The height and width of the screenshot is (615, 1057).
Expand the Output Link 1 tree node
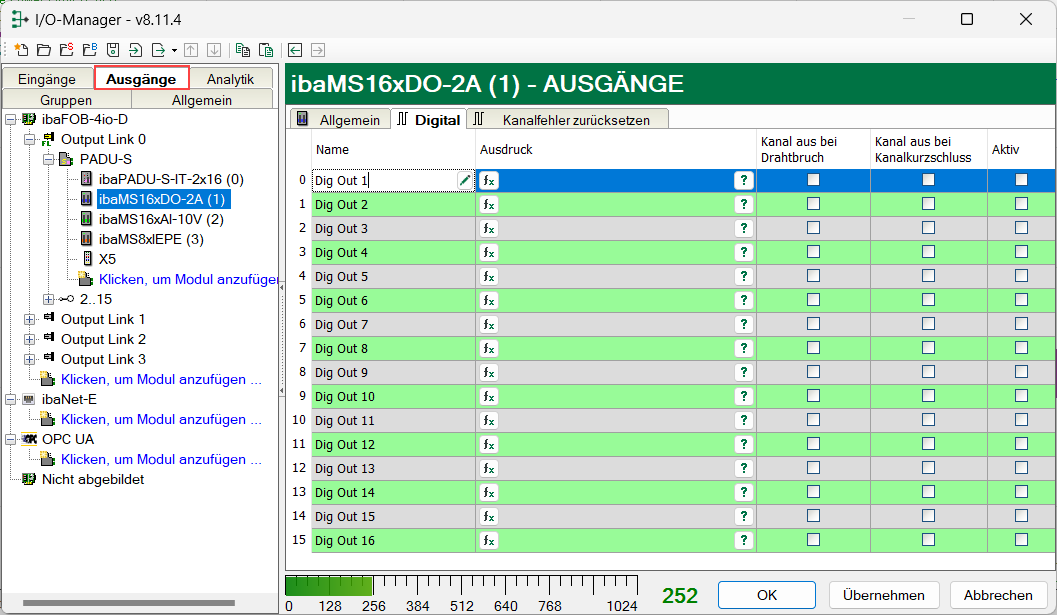(x=29, y=319)
